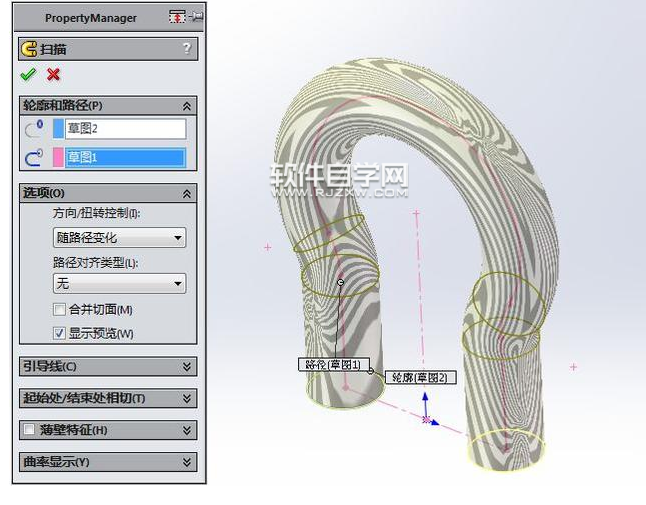Screen dimensions: 646x505
Task: Confirm the sweep with the green checkmark
Action: point(28,75)
